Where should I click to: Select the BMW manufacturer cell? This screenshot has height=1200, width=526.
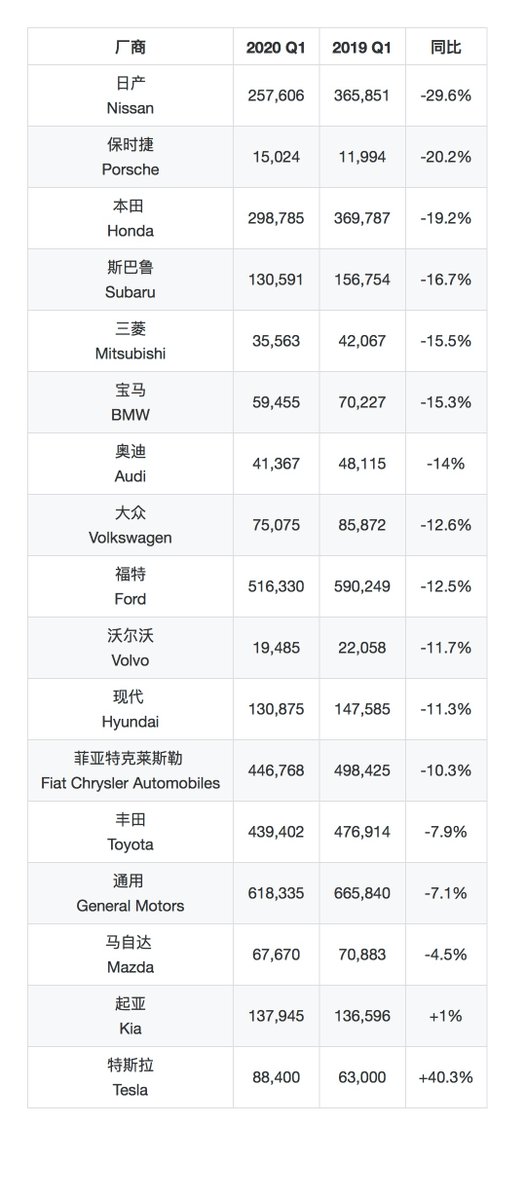(130, 402)
